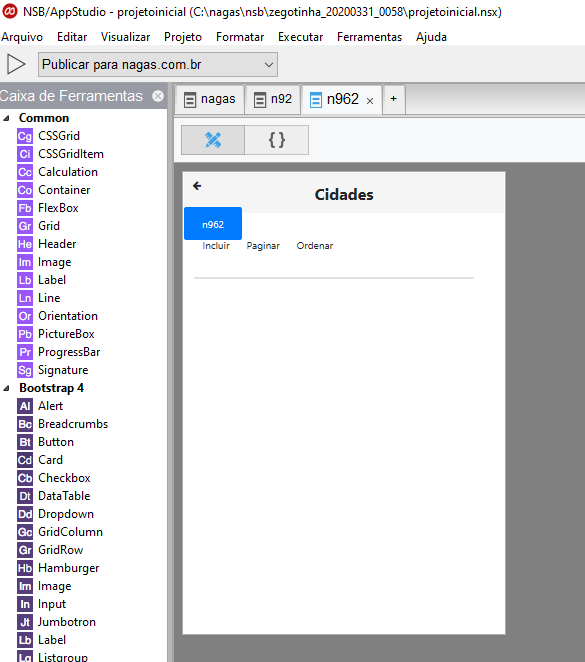Switch to the design view pencil-ruler icon
Viewport: 585px width, 662px height.
click(x=213, y=140)
